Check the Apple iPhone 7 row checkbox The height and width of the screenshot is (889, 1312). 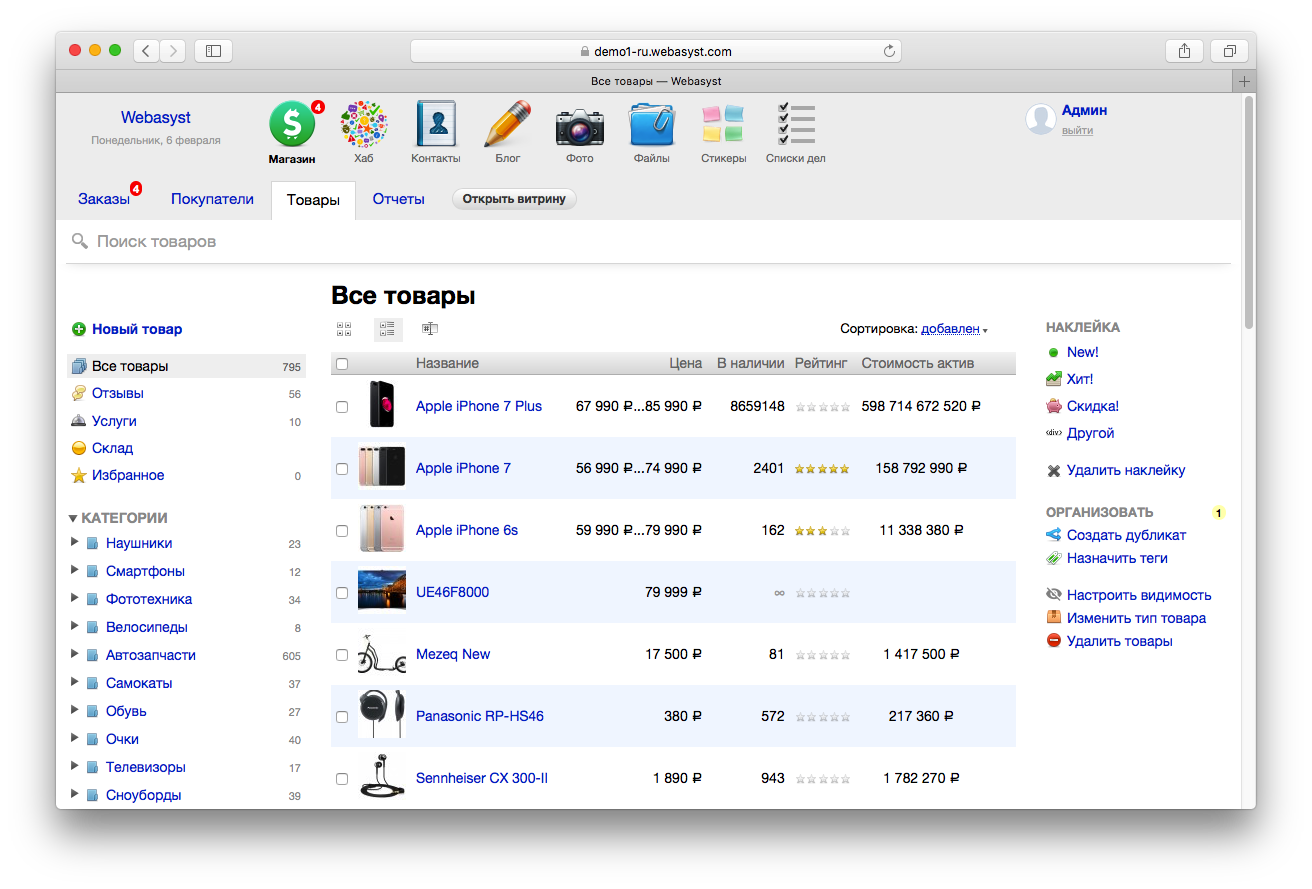342,469
